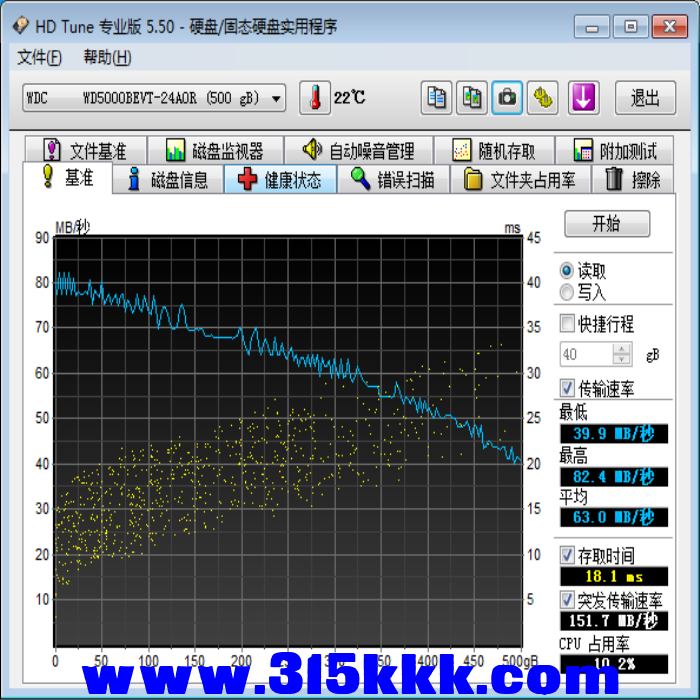
Task: Toggle the 传输速率 transfer rate checkbox
Action: [x=568, y=388]
